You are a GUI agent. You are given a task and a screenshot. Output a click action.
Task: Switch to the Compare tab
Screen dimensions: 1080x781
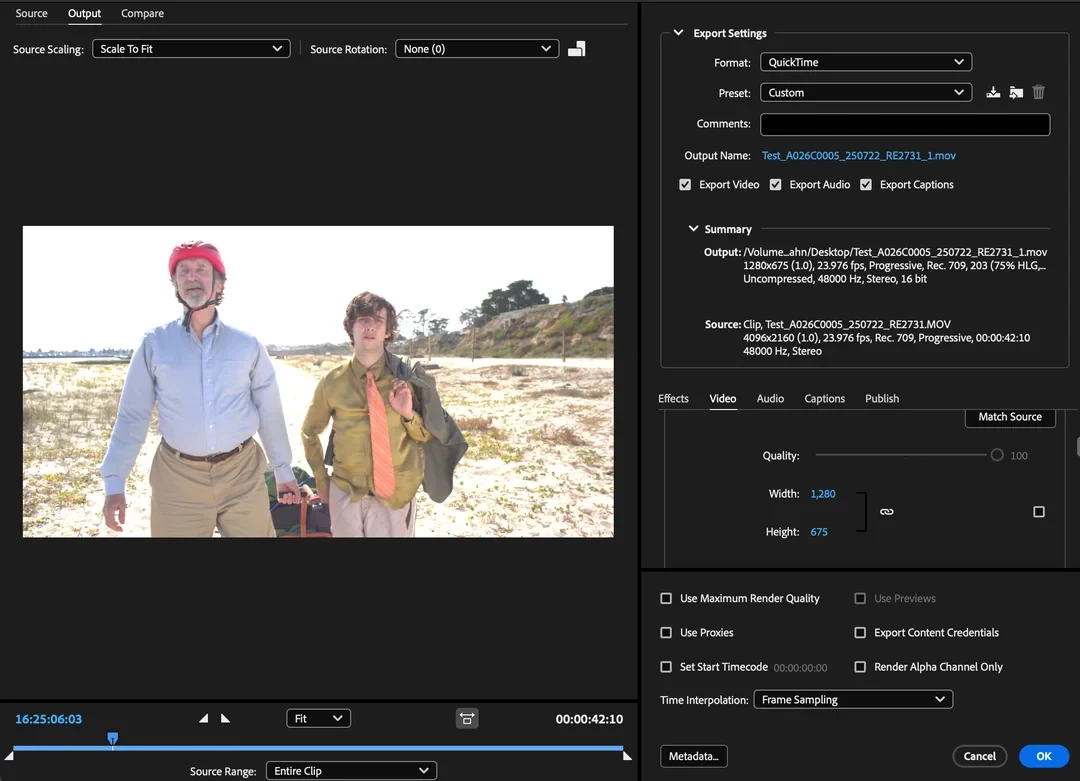click(142, 13)
